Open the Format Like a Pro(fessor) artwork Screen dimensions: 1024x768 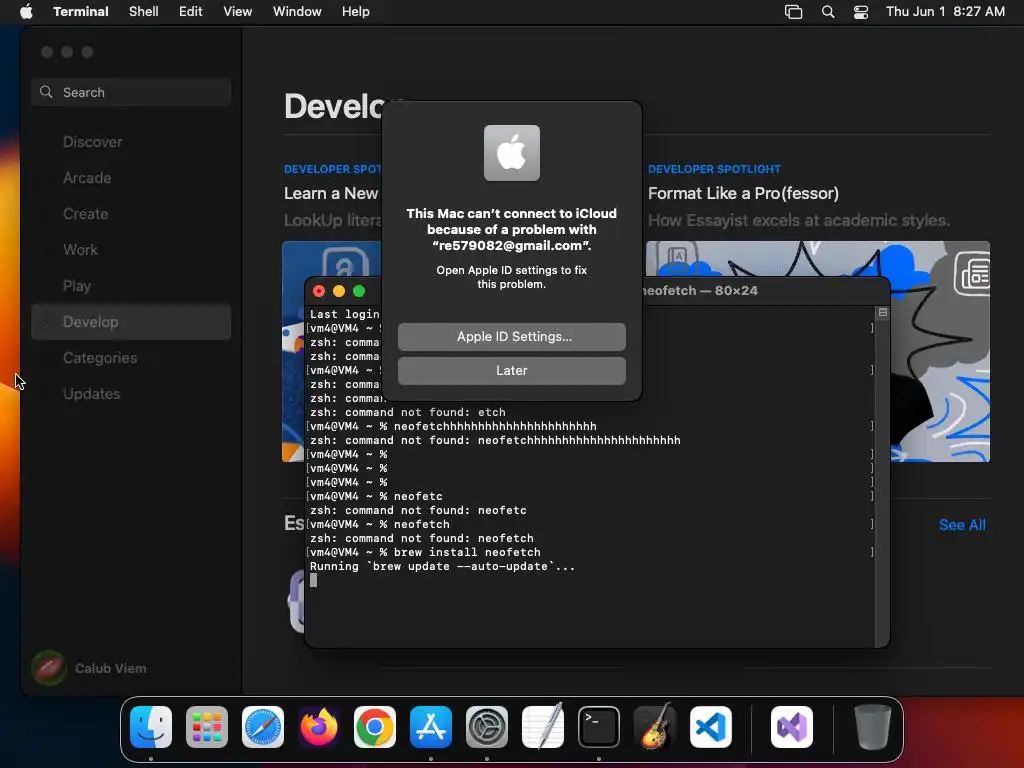[x=940, y=353]
